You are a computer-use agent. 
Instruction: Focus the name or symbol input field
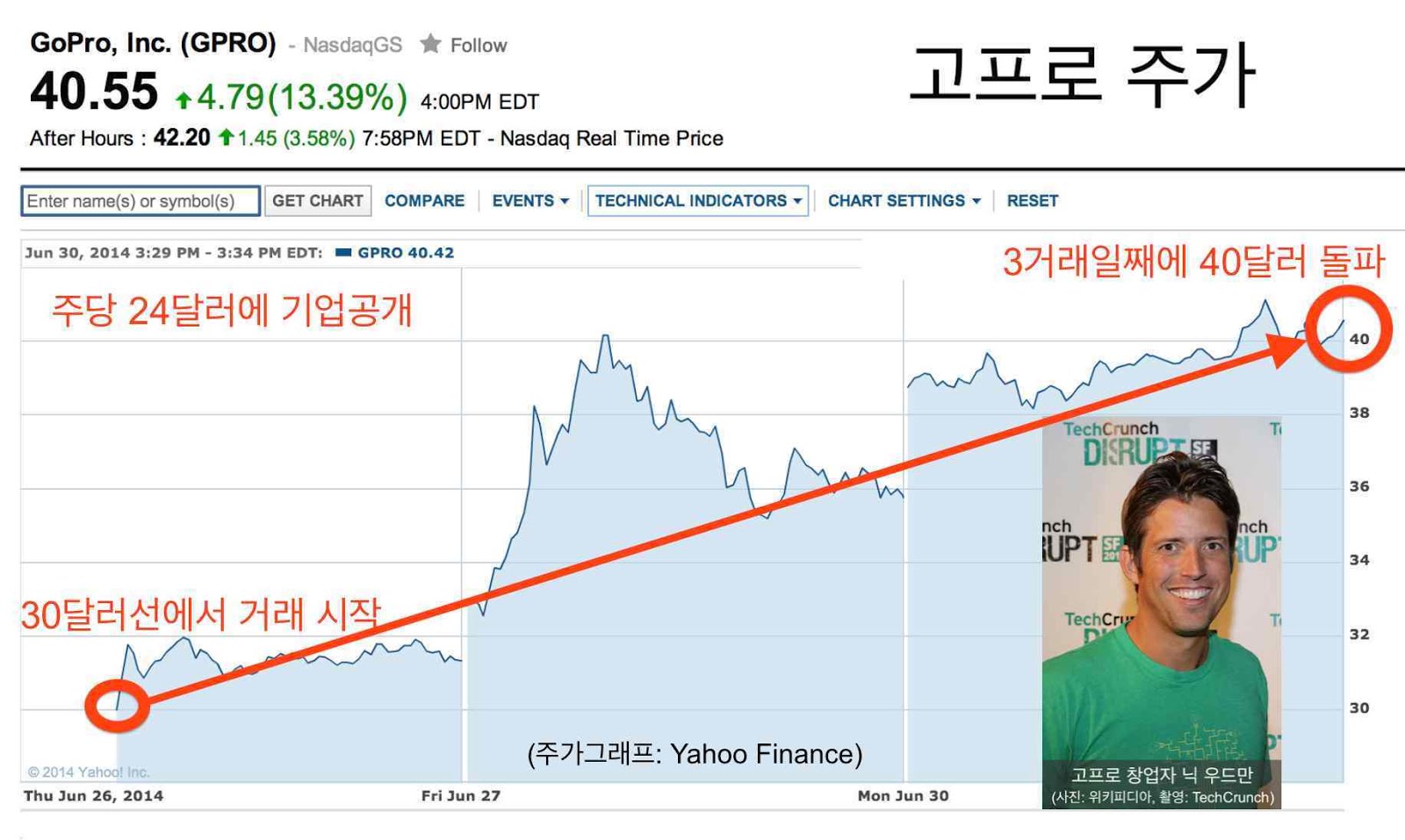click(140, 201)
